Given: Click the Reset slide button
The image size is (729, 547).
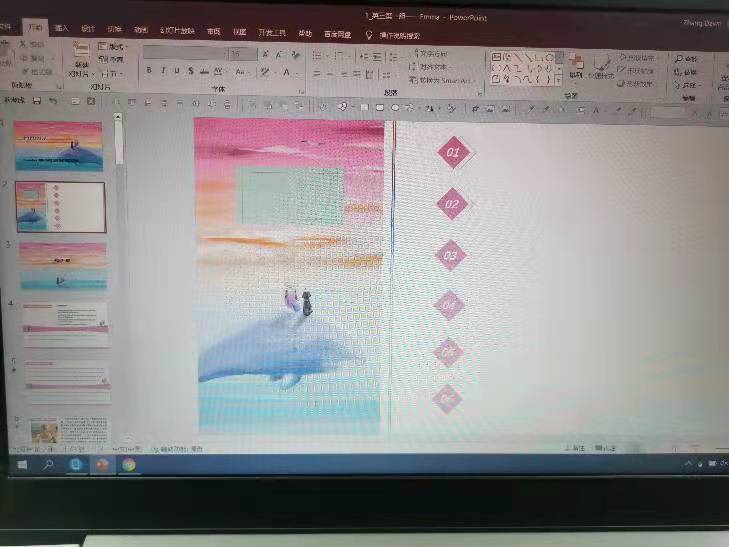Looking at the screenshot, I should coord(111,59).
